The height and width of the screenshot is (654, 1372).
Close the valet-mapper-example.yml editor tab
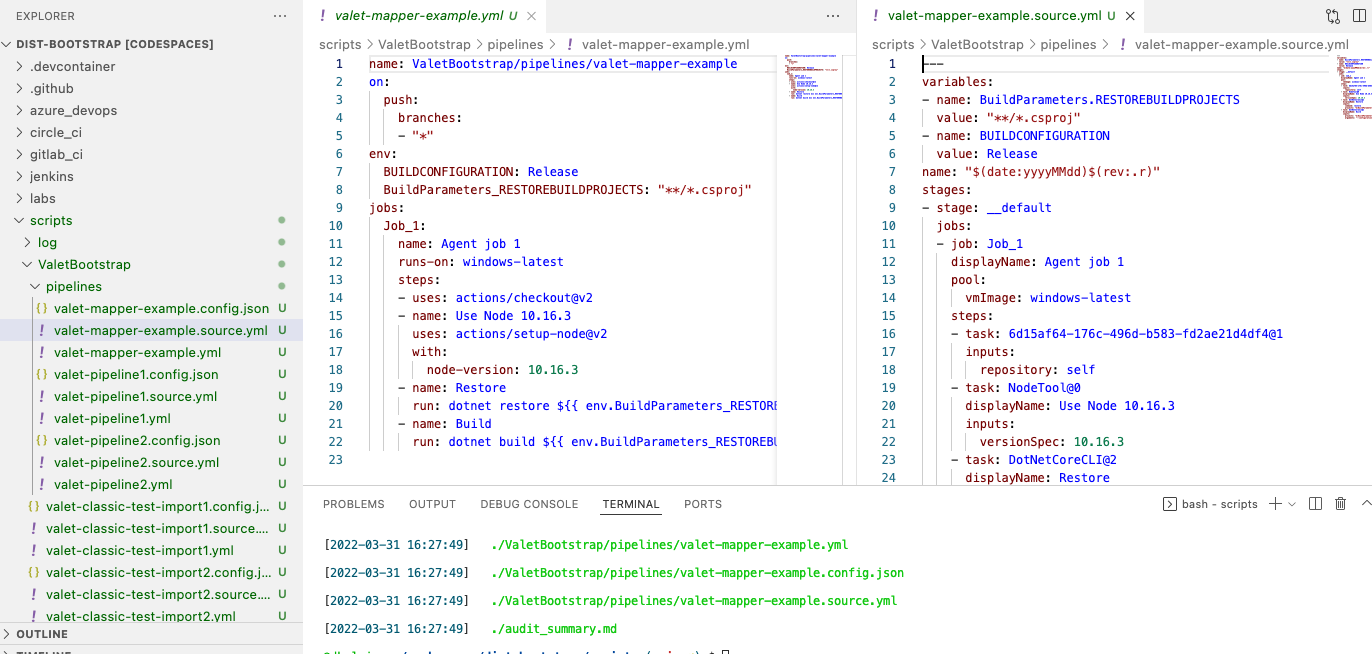click(x=532, y=16)
